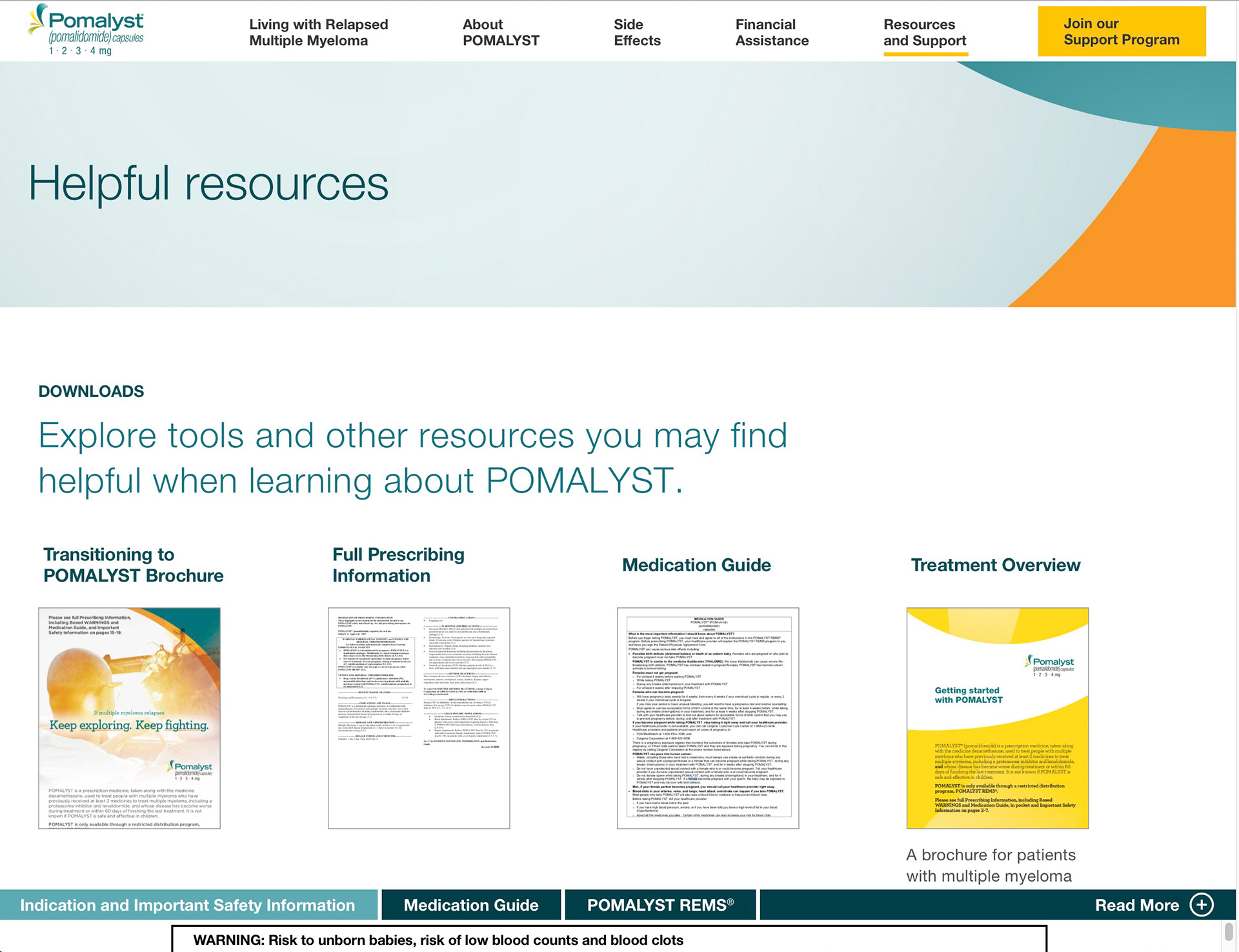Click the WARNING: Risk to unborn babies text
1239x952 pixels.
(x=438, y=940)
